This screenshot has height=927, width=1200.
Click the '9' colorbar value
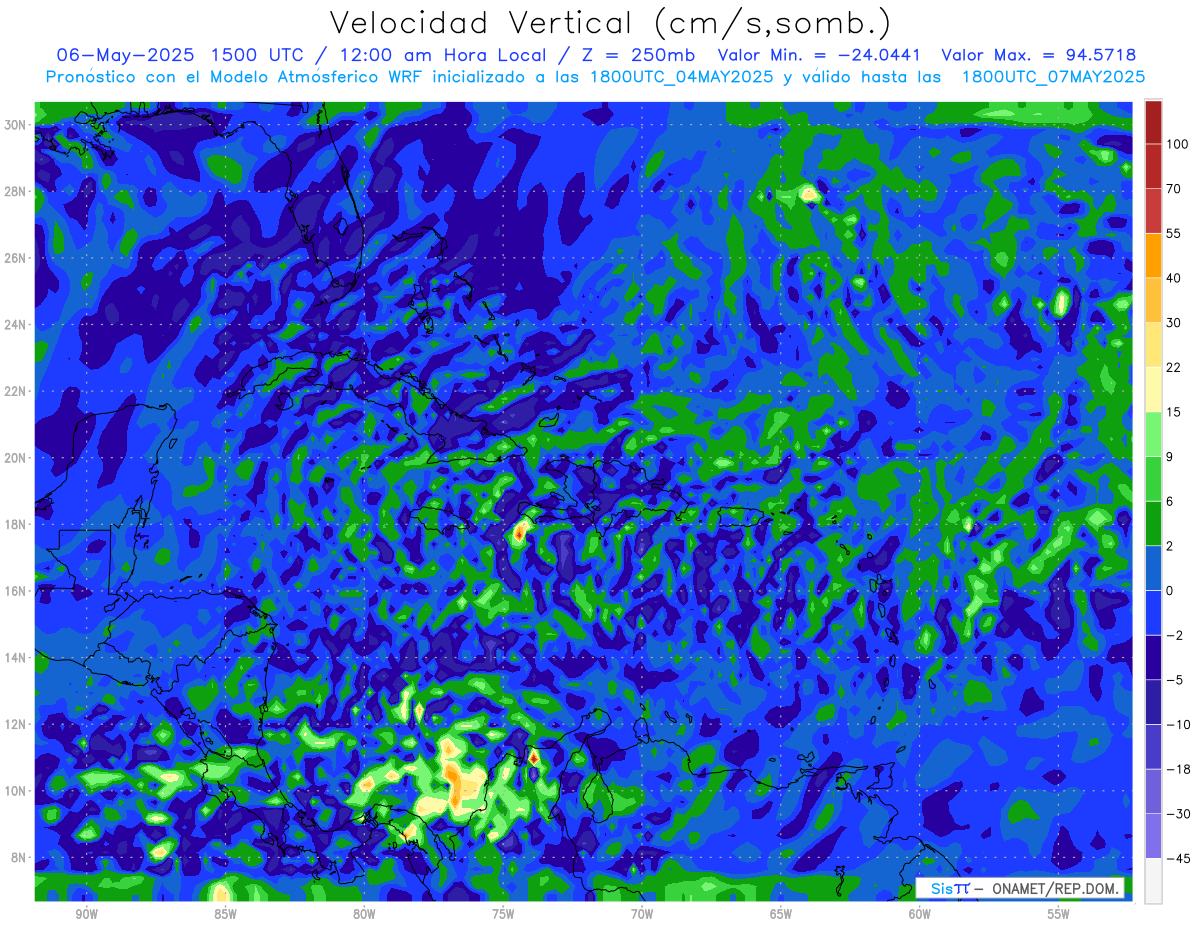coord(1170,456)
